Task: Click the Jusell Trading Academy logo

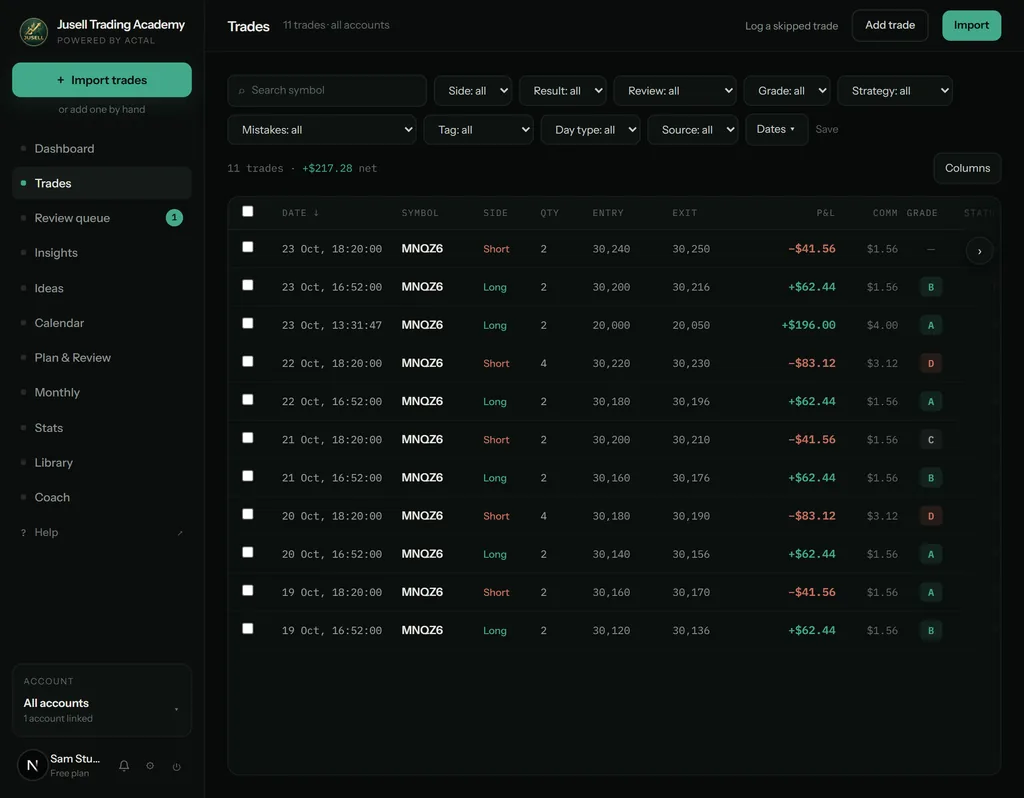Action: pos(33,31)
